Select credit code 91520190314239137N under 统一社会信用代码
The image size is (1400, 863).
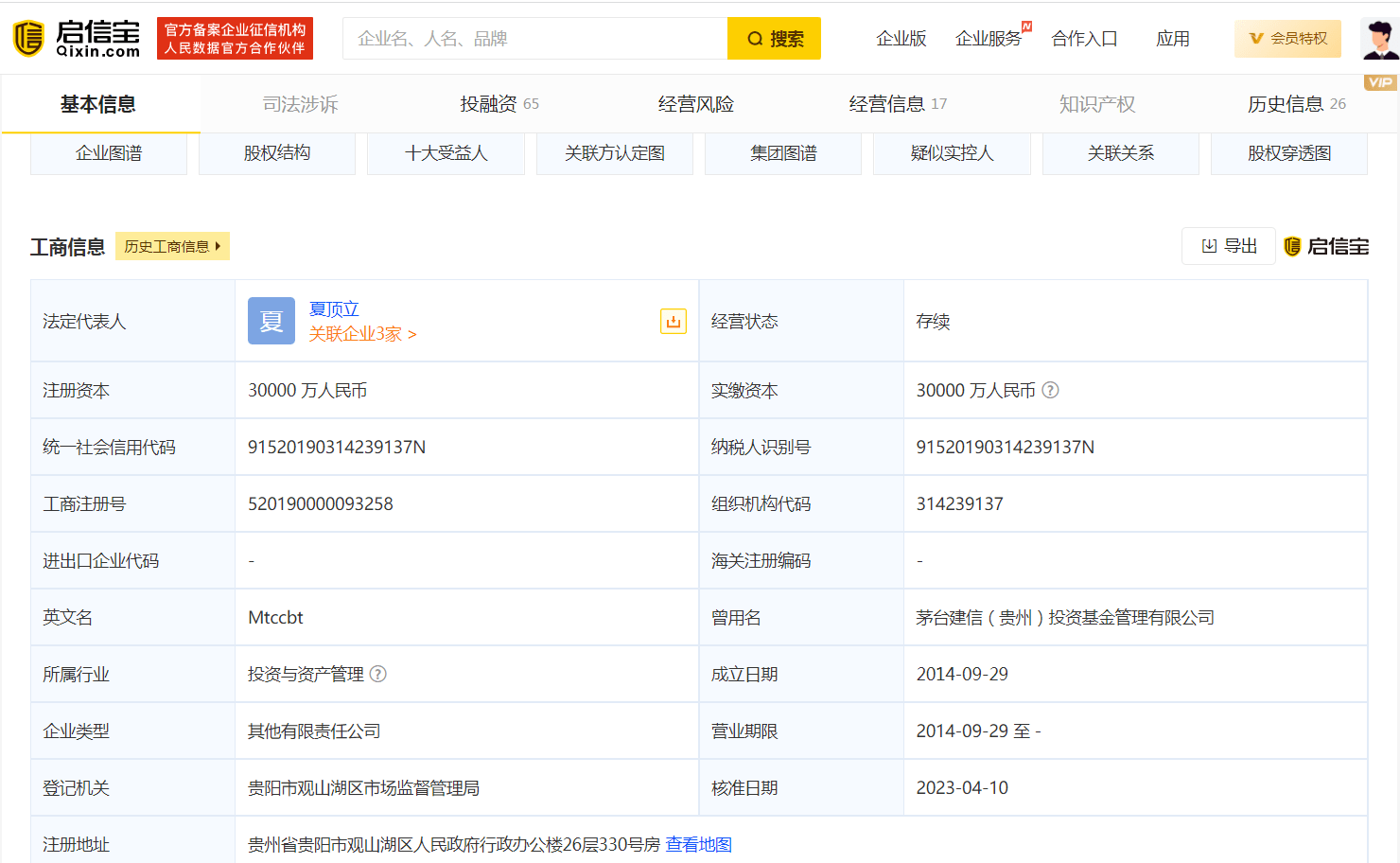click(337, 447)
